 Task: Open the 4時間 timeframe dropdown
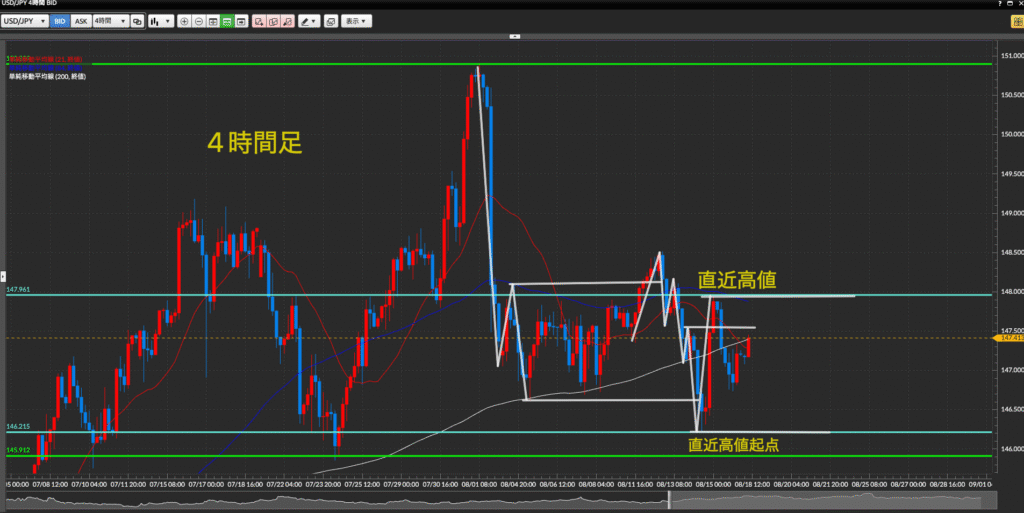[x=110, y=22]
